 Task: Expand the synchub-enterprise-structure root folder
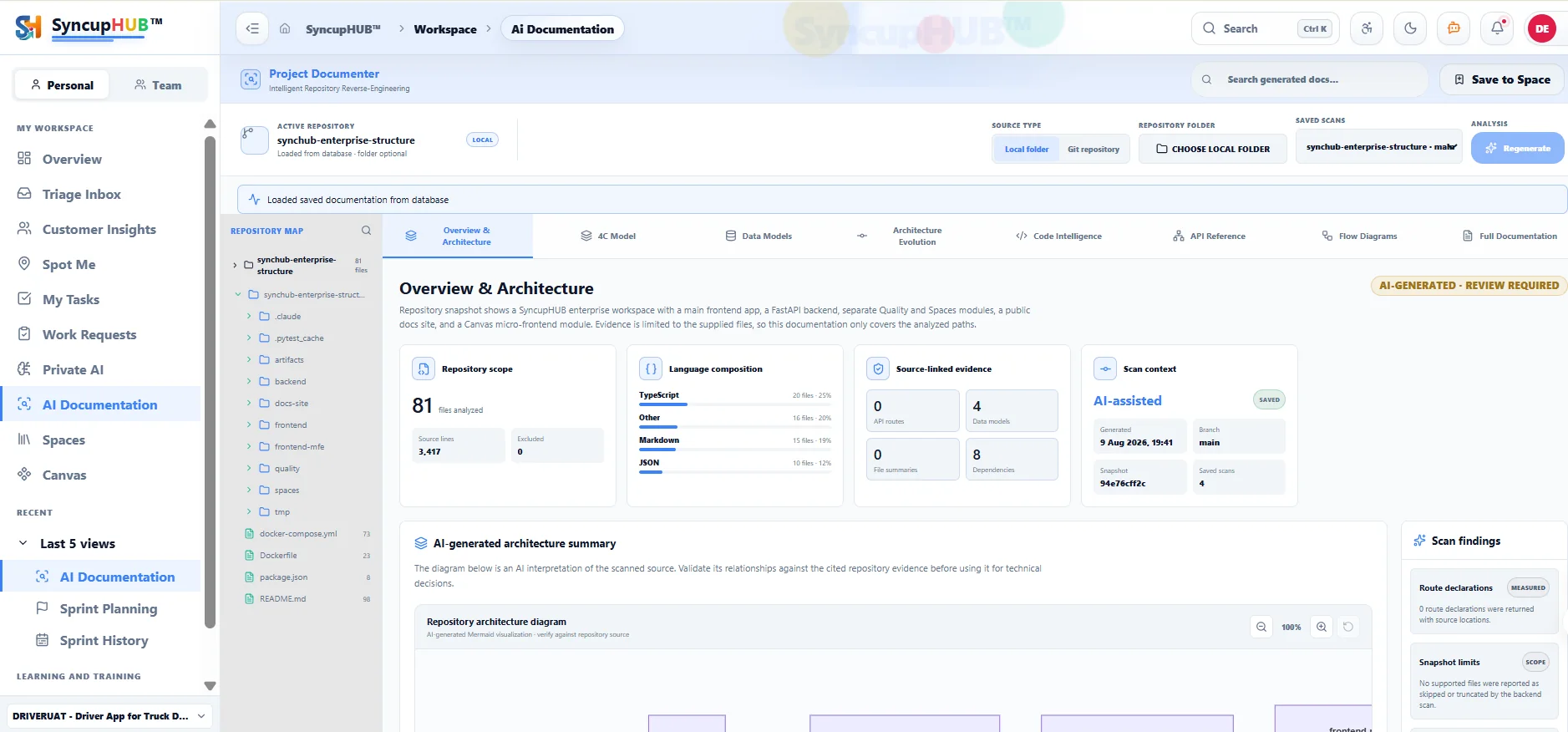tap(235, 266)
